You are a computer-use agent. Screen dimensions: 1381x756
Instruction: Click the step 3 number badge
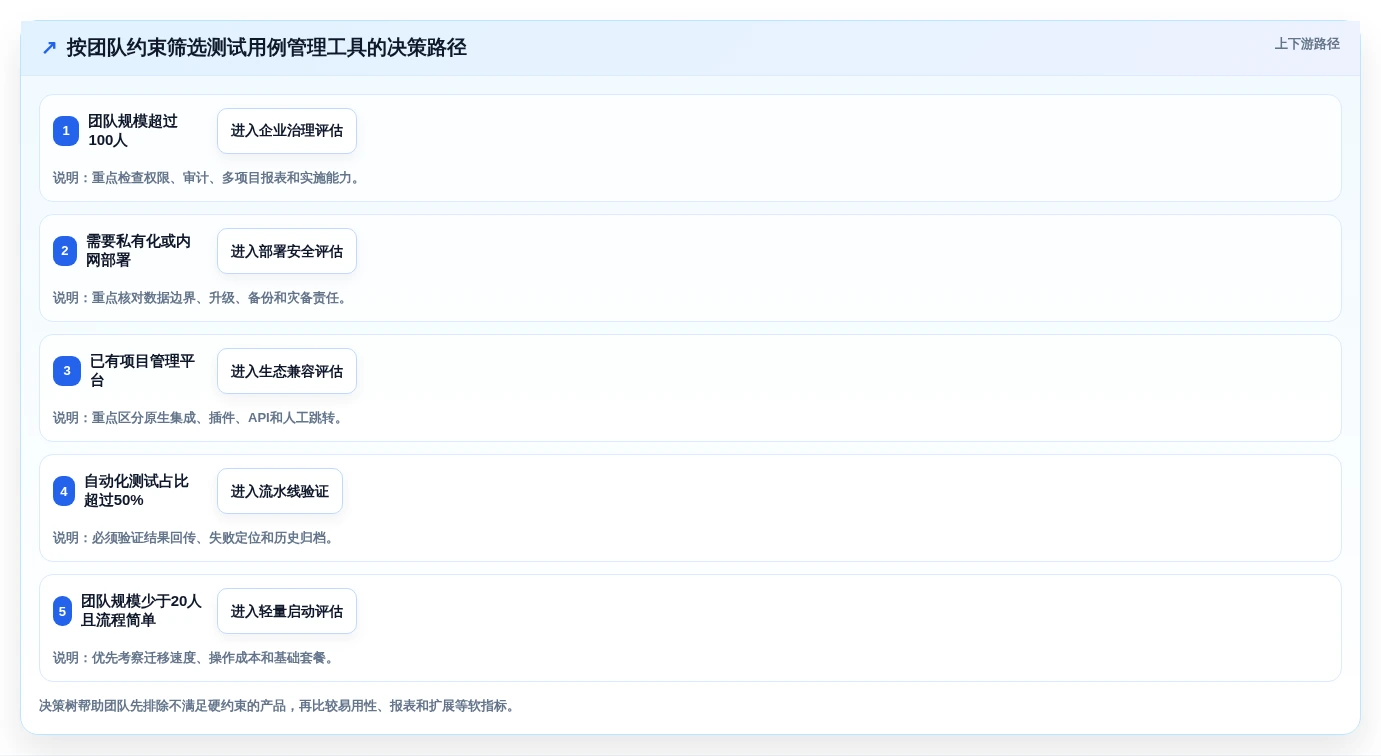coord(67,371)
